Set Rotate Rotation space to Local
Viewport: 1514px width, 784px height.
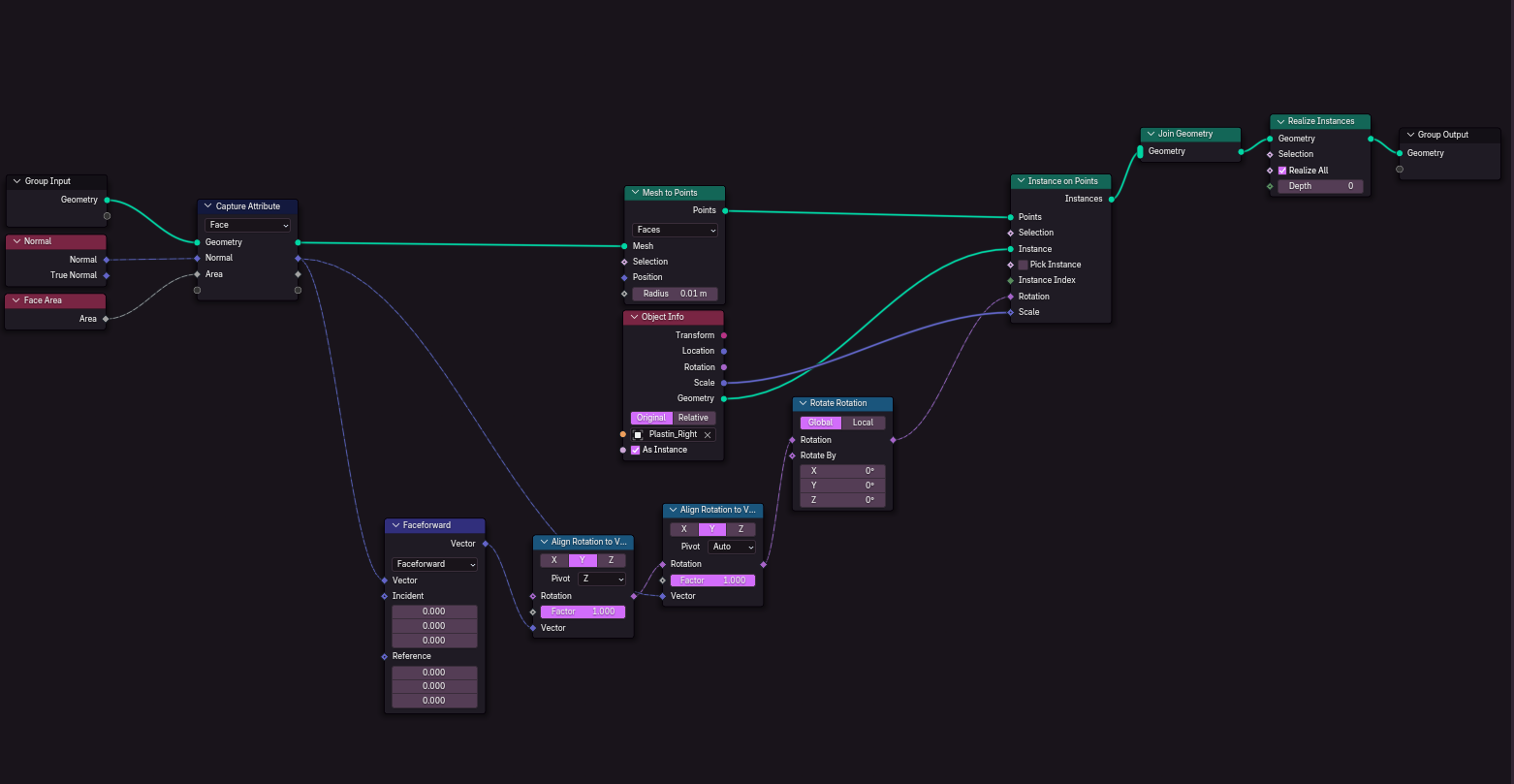pyautogui.click(x=863, y=423)
